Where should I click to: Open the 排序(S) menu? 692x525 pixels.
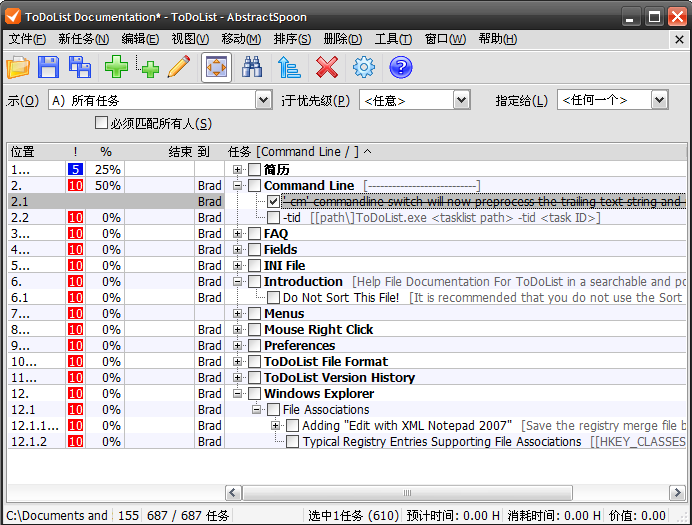[x=292, y=39]
